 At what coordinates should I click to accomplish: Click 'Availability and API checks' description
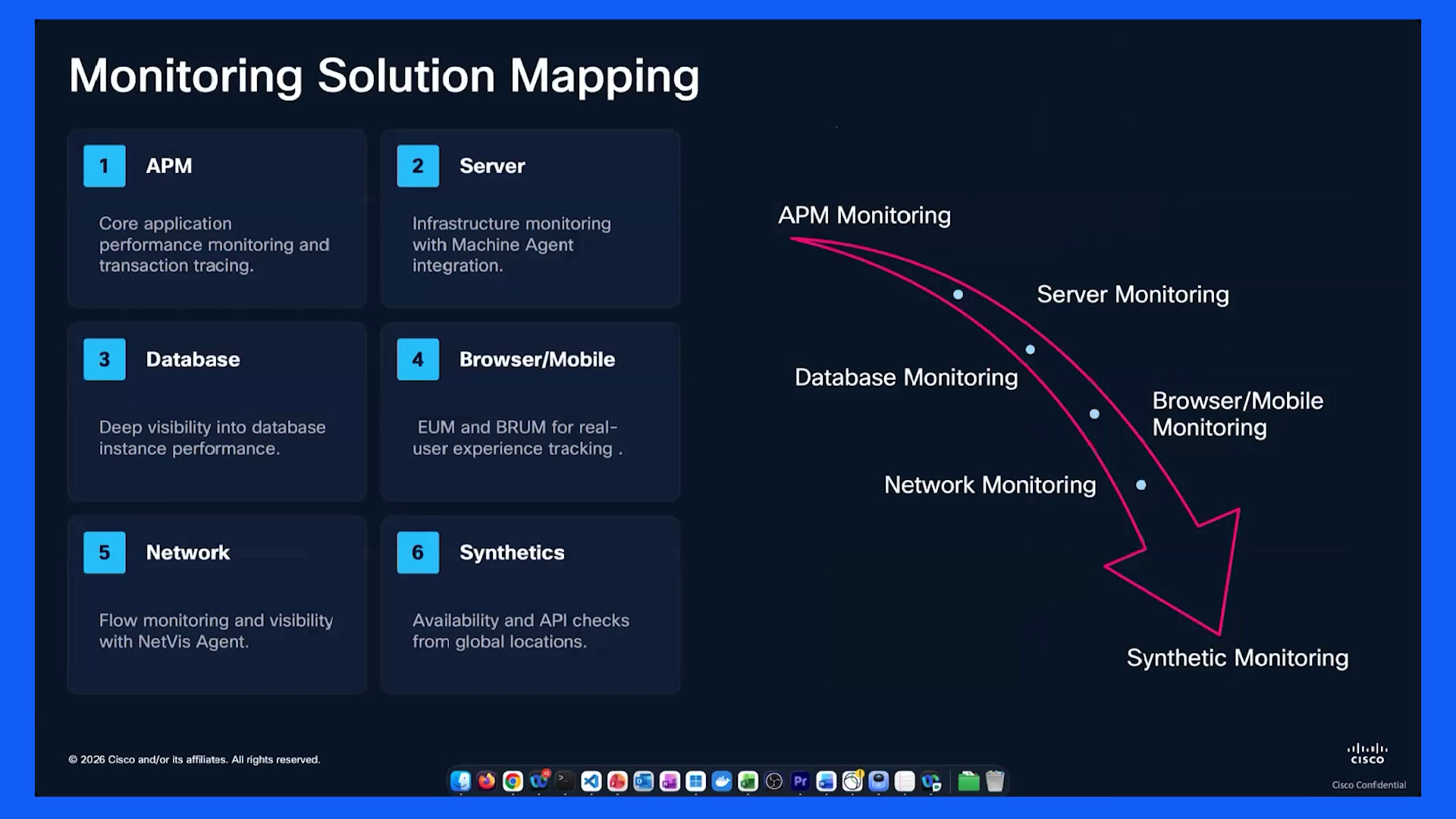[x=521, y=631]
